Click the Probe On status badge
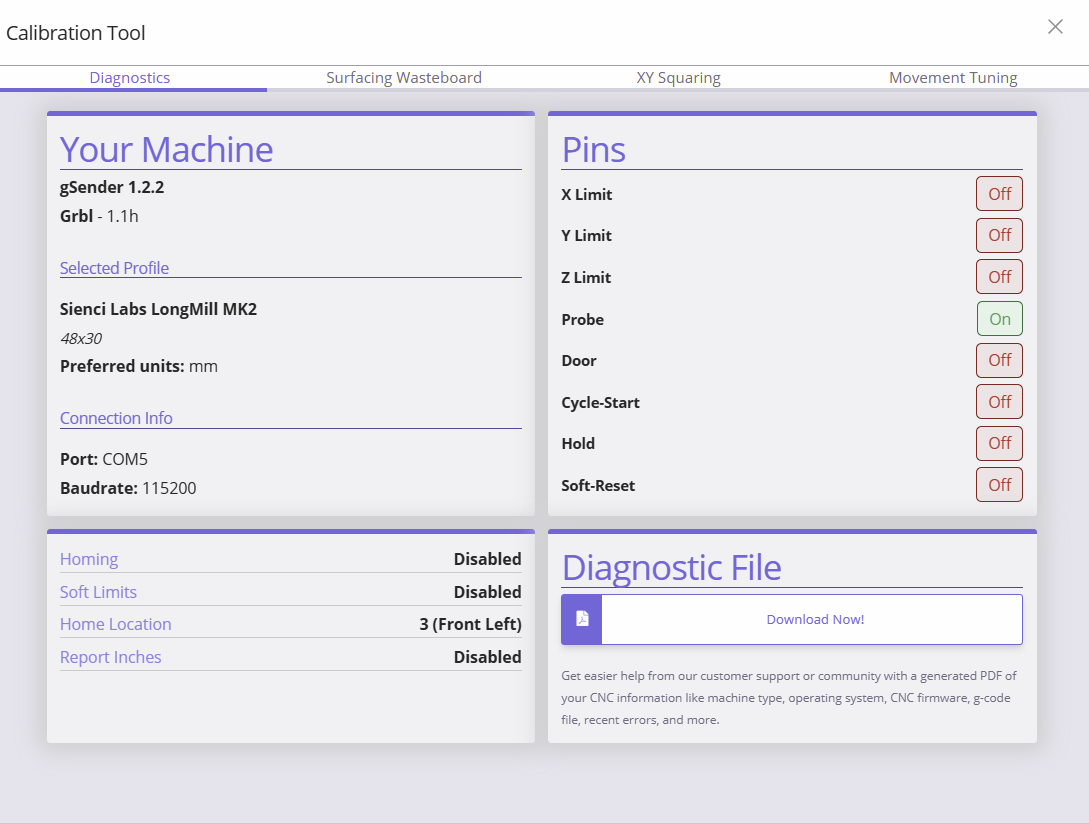The width and height of the screenshot is (1089, 824). [x=999, y=319]
